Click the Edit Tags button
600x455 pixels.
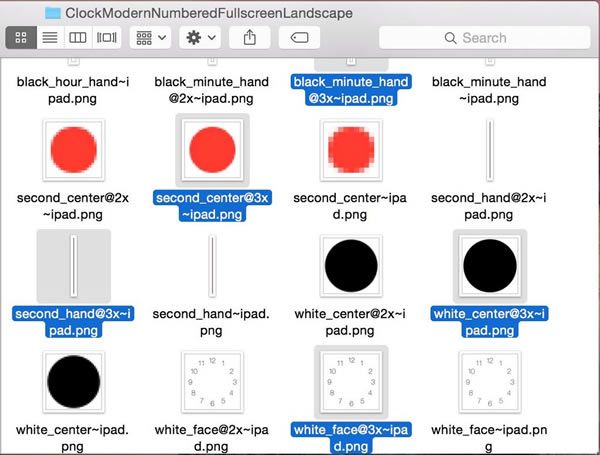pos(298,38)
